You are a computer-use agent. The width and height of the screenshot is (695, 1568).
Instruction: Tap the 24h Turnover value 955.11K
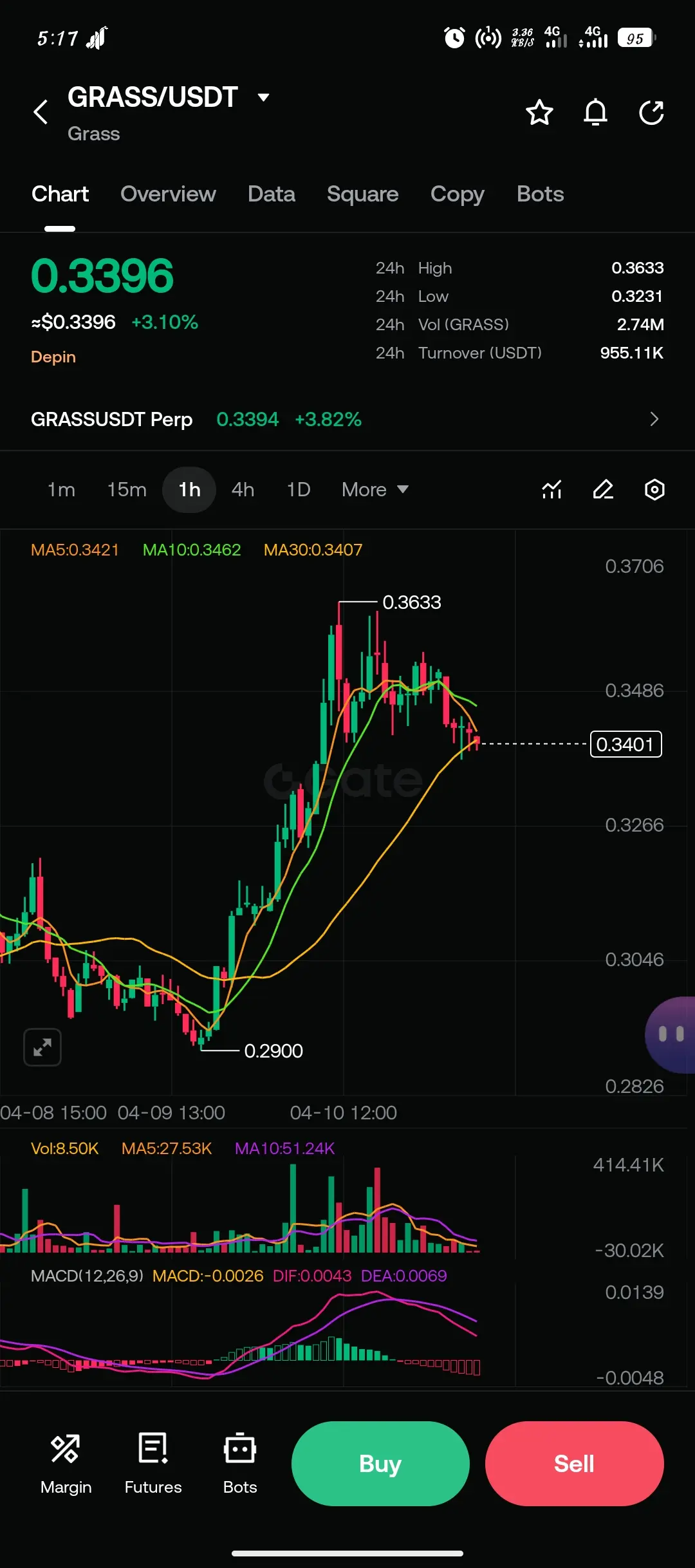[632, 353]
